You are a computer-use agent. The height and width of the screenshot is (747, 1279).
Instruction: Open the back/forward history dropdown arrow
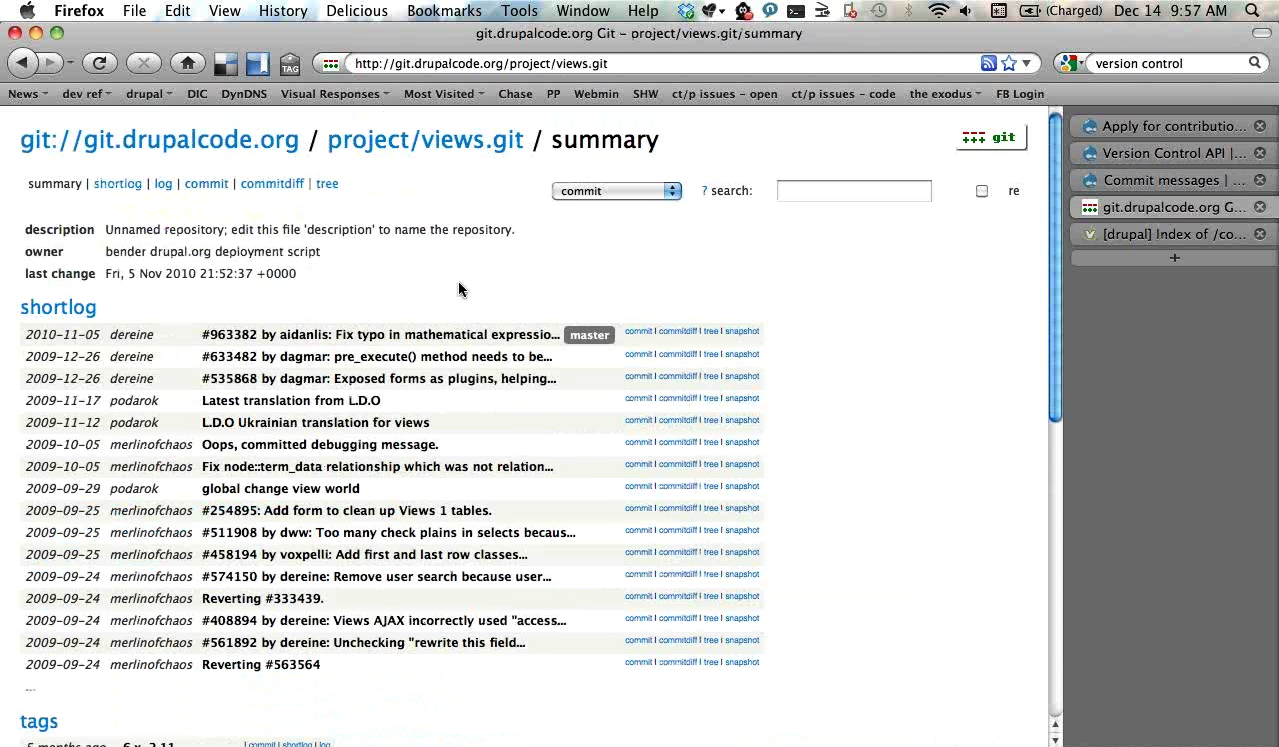click(69, 63)
